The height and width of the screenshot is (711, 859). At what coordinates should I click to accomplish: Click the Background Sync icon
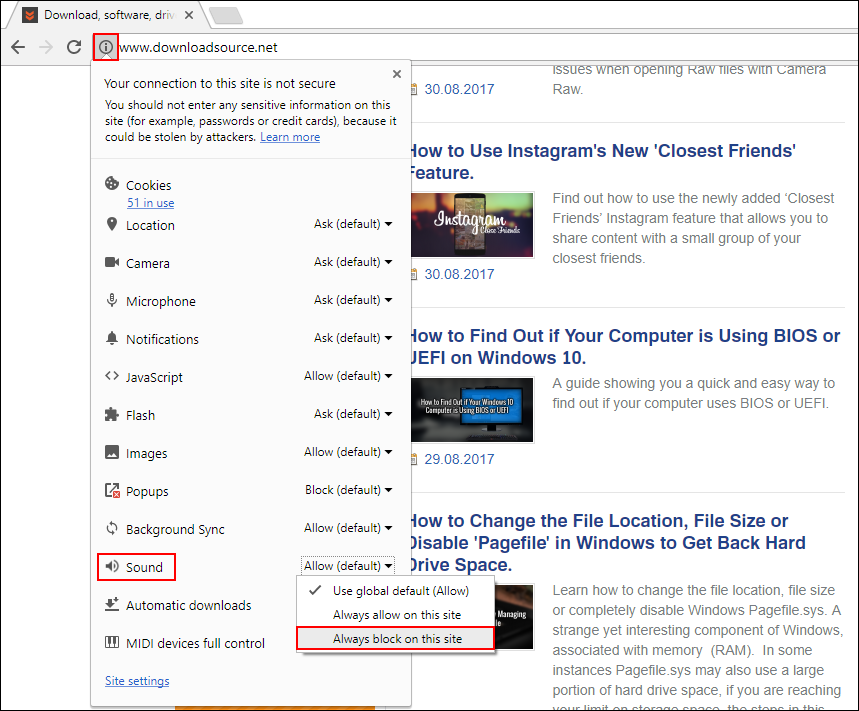pos(112,528)
